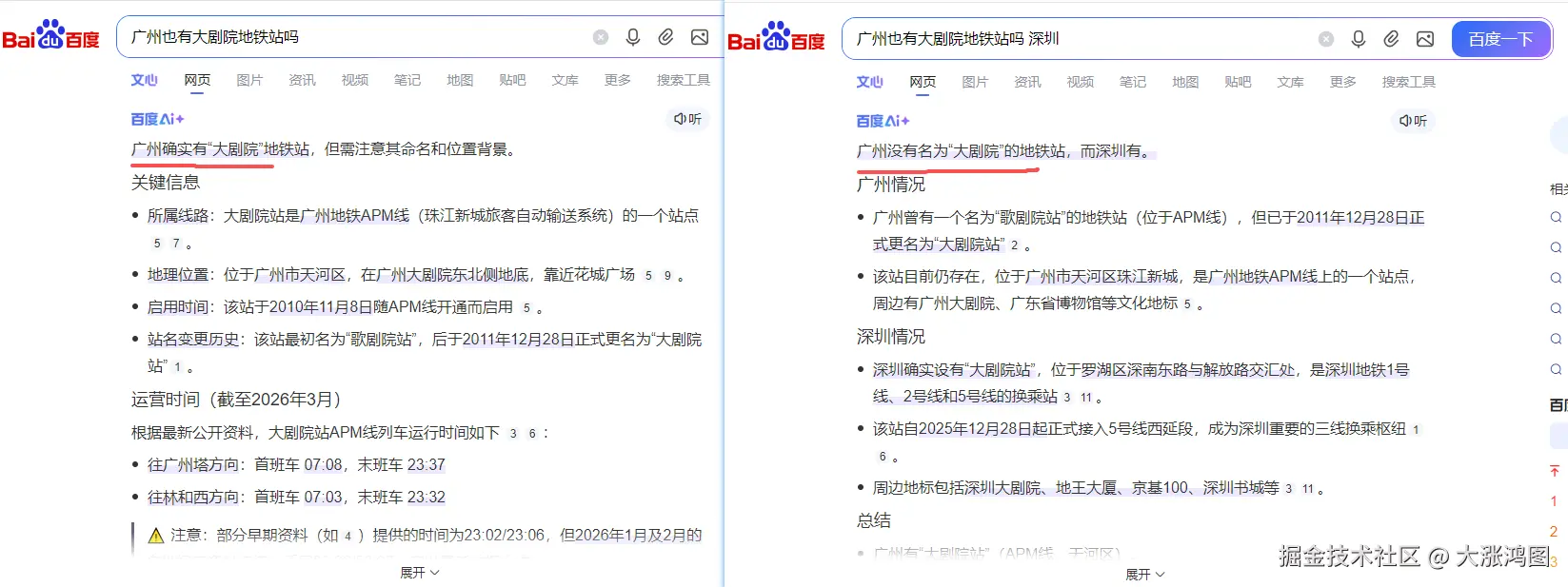
Task: Click heading 广州情况 in right window
Action: point(891,184)
